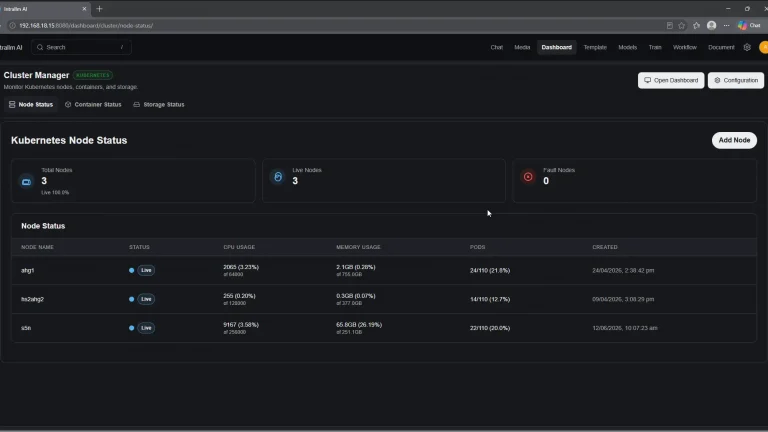Open the Models menu item
This screenshot has width=768, height=432.
click(627, 48)
